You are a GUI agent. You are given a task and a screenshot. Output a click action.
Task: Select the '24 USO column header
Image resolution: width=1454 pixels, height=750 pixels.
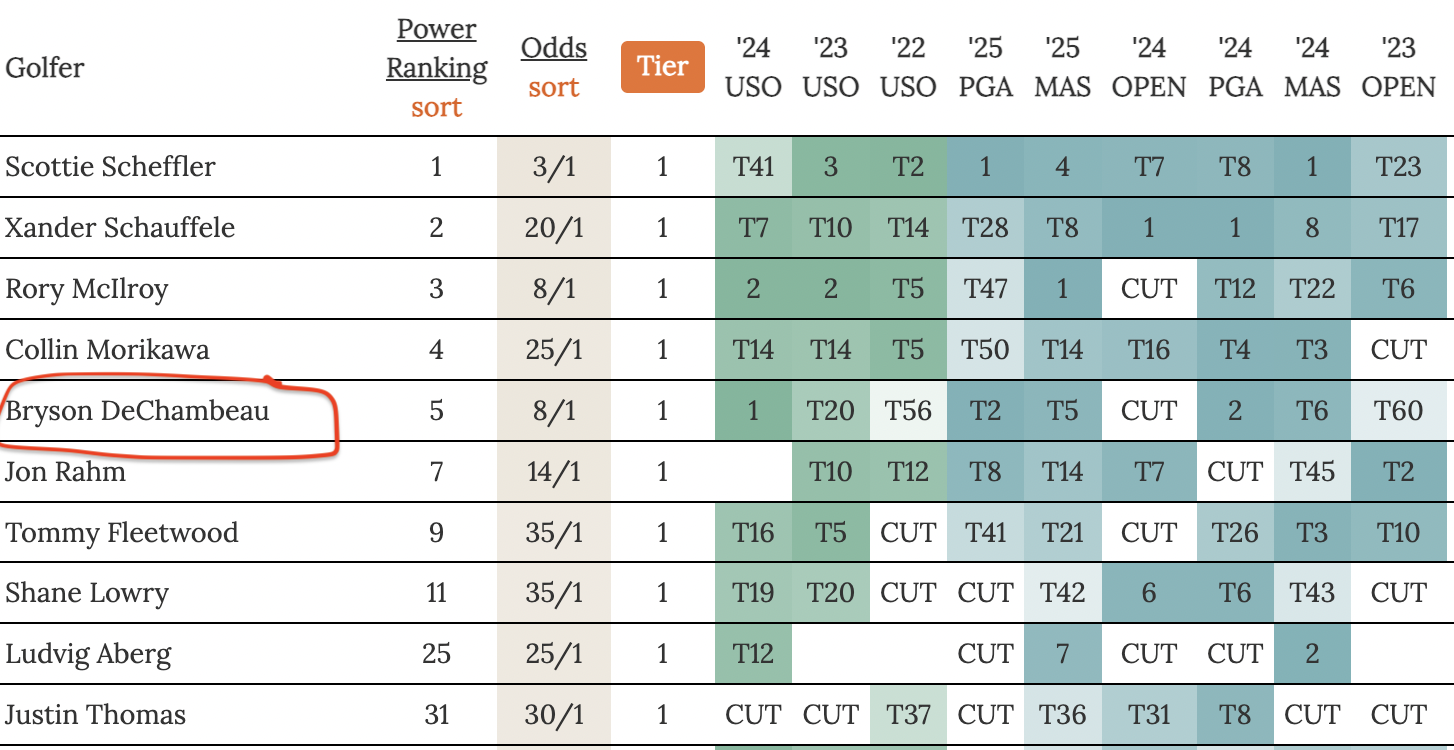click(753, 67)
